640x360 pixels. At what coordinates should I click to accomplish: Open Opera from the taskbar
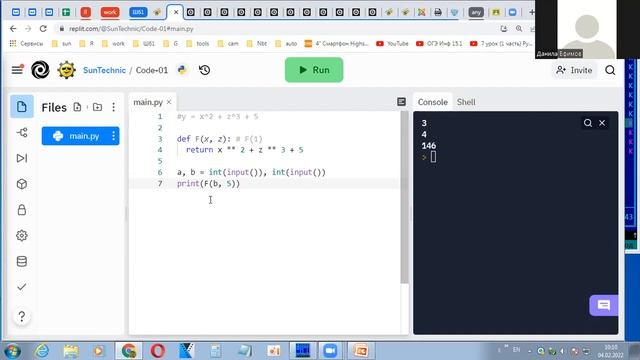(x=158, y=351)
